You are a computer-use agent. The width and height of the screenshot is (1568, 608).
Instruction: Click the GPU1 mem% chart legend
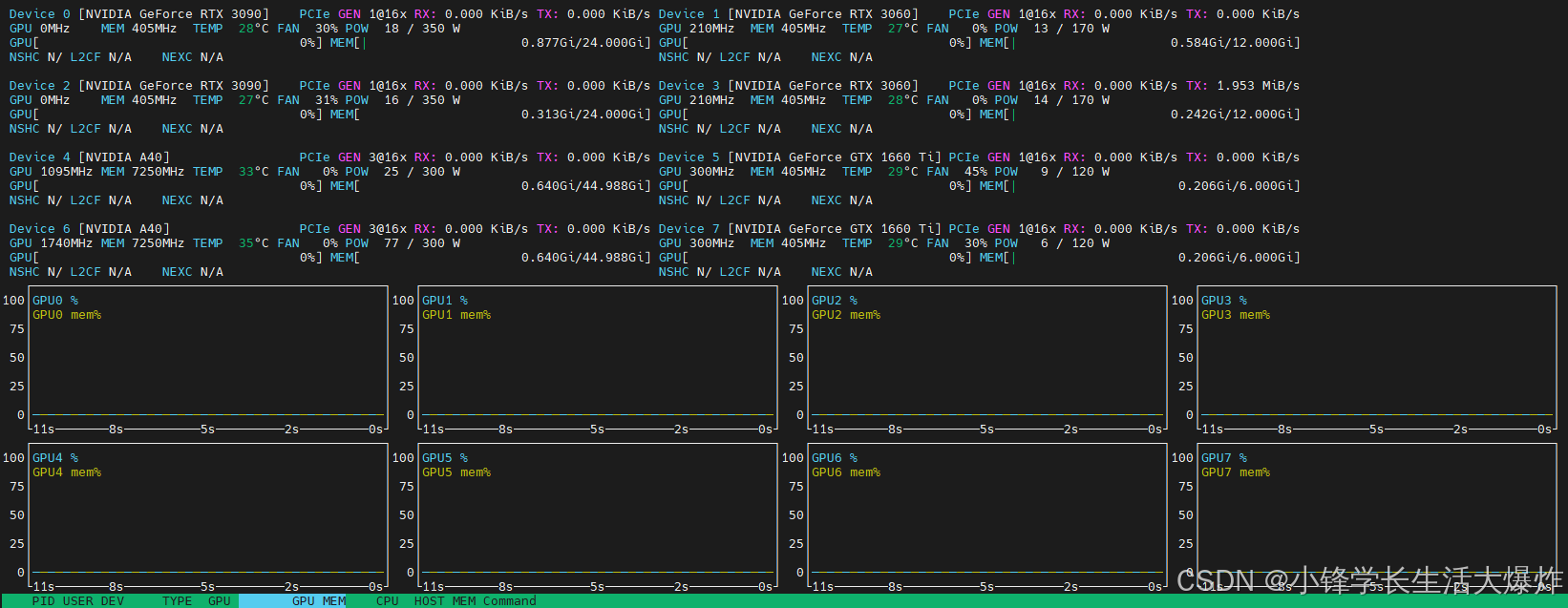click(x=456, y=315)
